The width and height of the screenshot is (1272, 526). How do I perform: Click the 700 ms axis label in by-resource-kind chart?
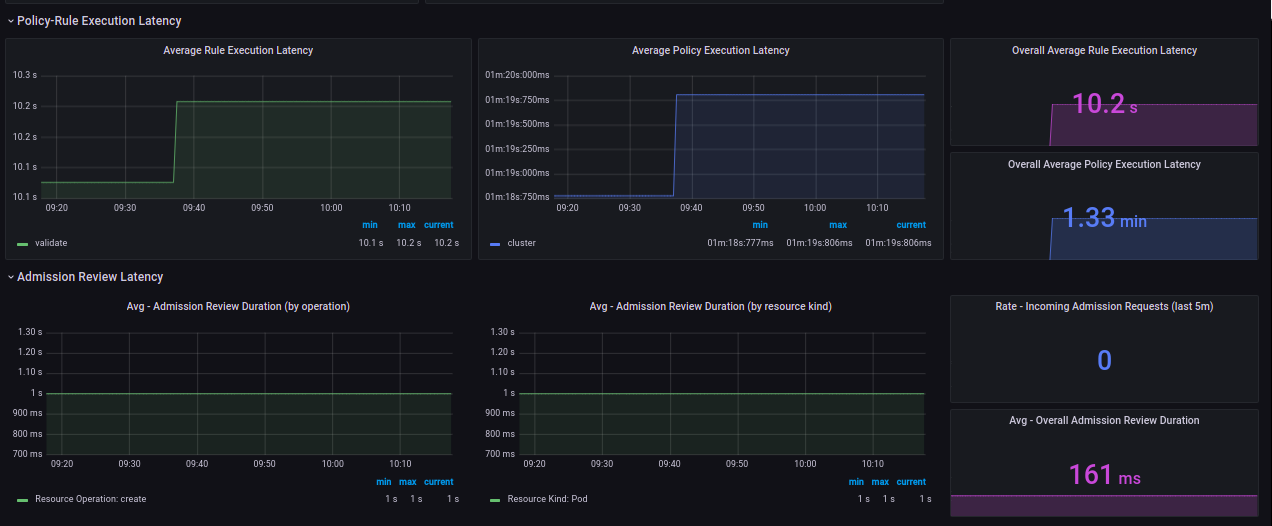pyautogui.click(x=499, y=454)
